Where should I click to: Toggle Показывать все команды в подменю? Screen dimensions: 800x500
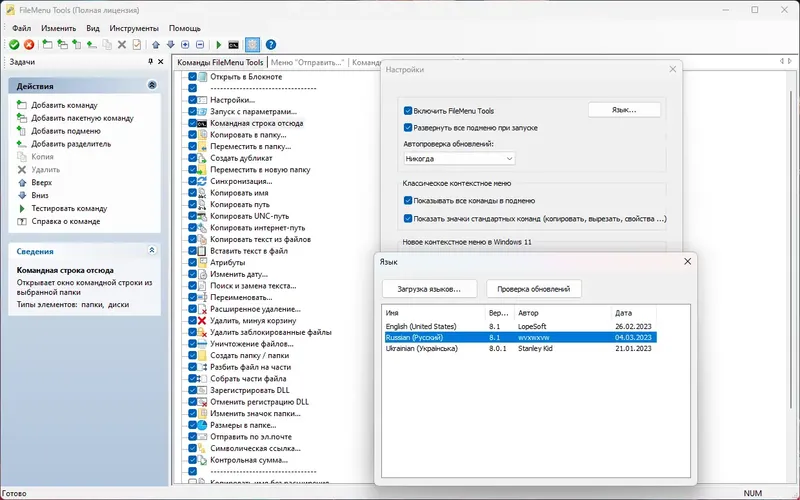[x=408, y=201]
